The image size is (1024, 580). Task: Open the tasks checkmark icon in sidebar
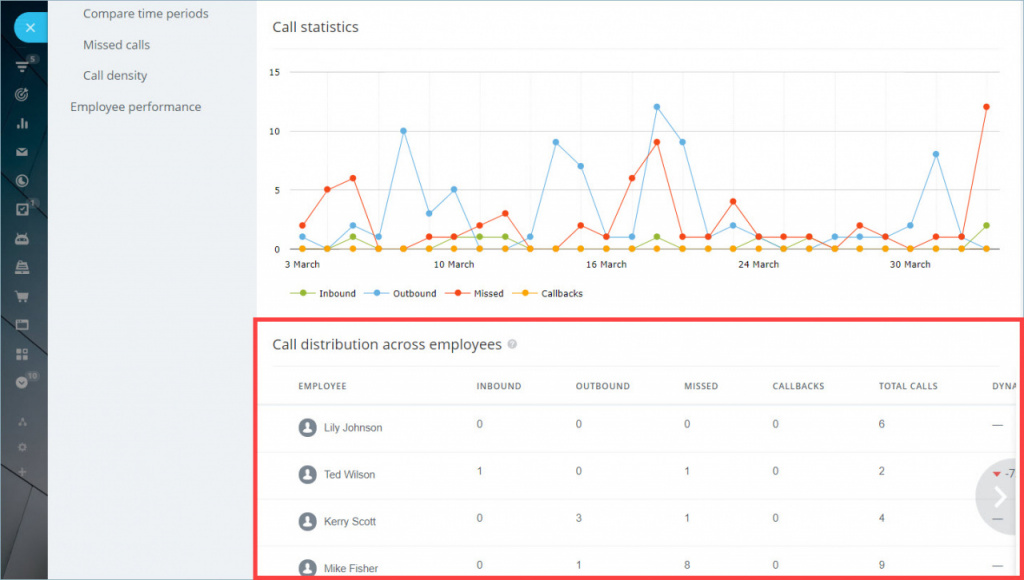(22, 210)
